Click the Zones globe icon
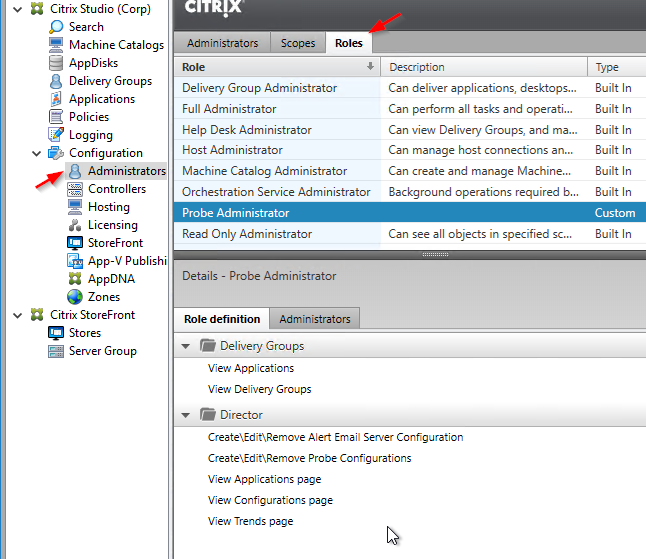Image resolution: width=646 pixels, height=559 pixels. coord(75,297)
